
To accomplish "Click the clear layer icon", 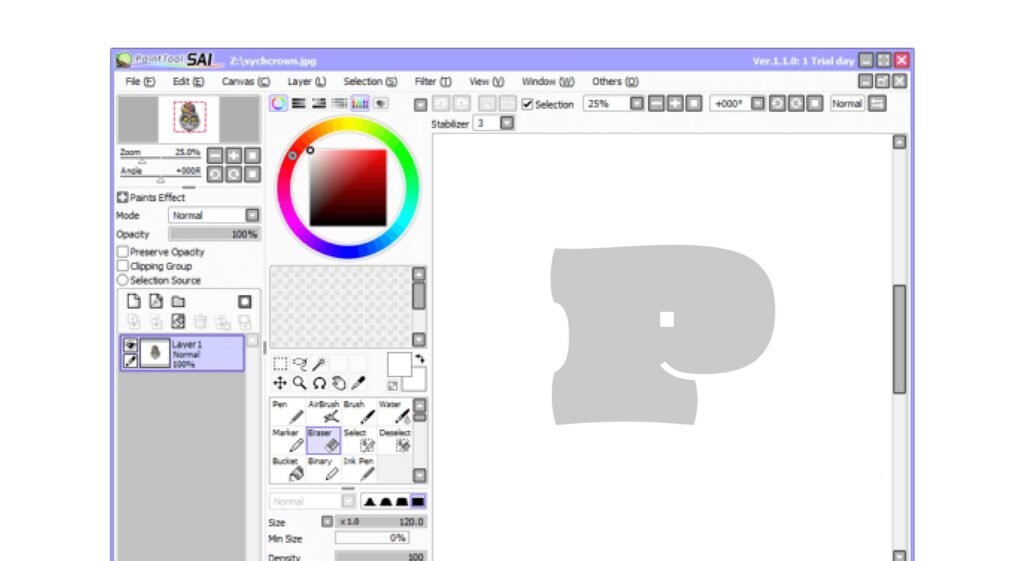I will (x=178, y=321).
